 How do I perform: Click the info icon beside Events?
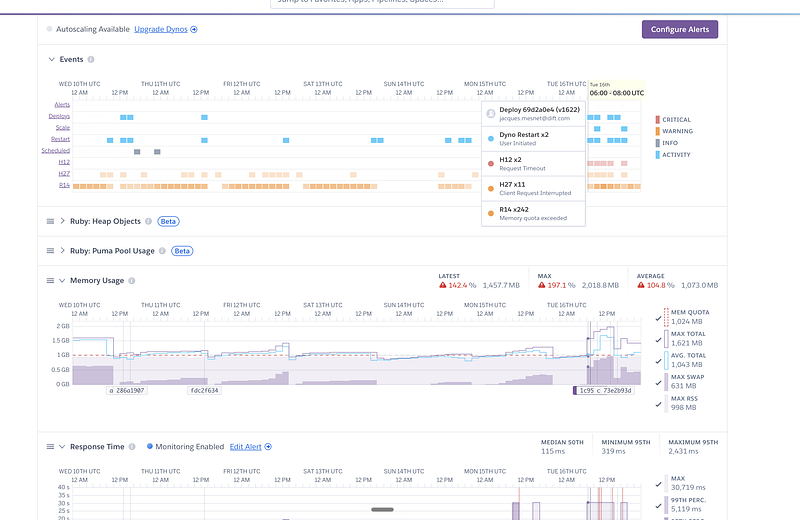point(91,59)
